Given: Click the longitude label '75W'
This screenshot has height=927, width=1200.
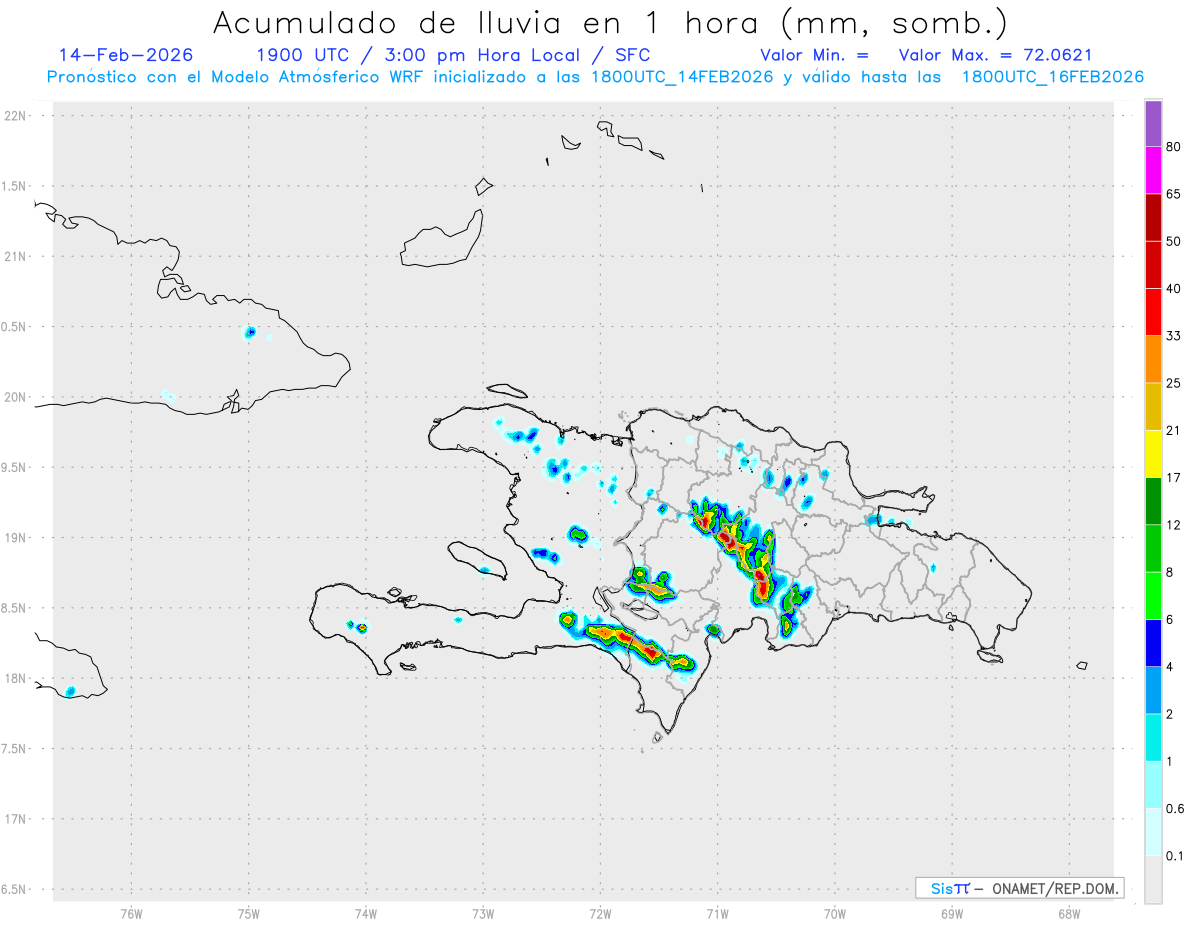Looking at the screenshot, I should pos(249,912).
